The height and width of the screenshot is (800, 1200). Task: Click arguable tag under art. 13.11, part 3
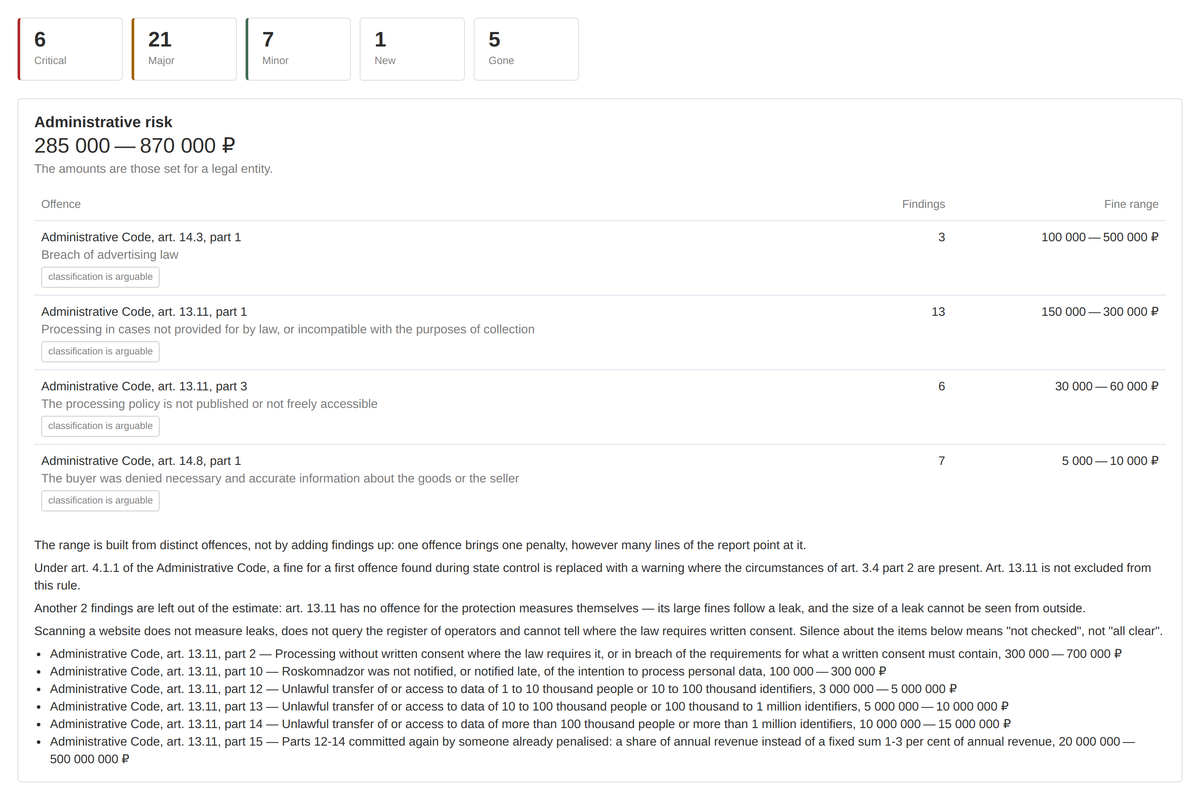tap(100, 426)
